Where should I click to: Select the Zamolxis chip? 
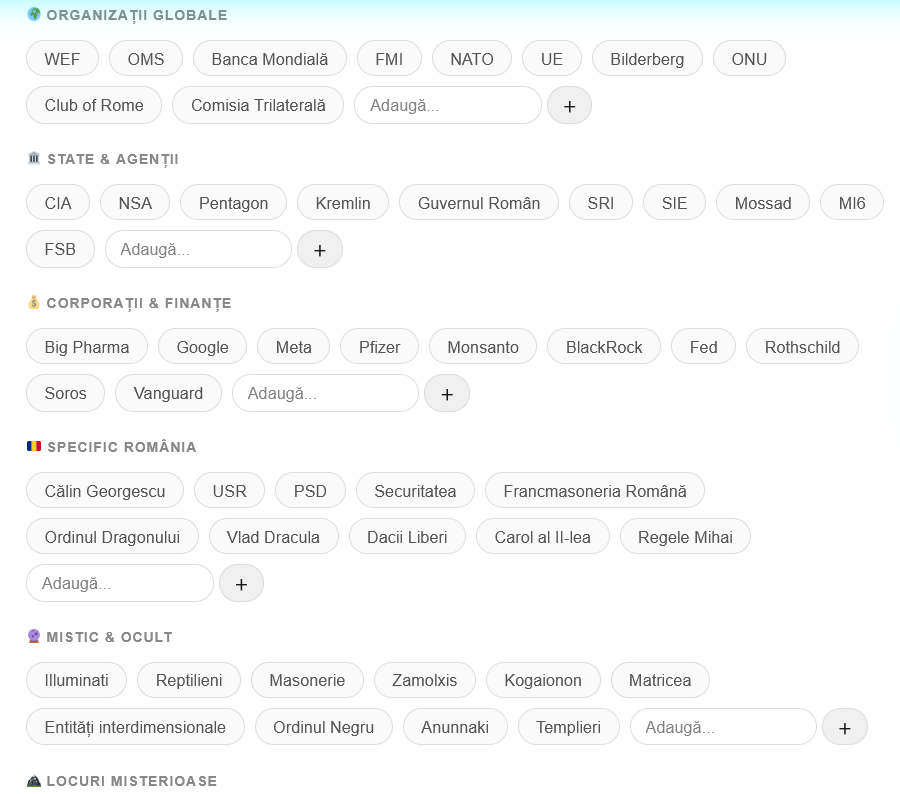point(424,680)
